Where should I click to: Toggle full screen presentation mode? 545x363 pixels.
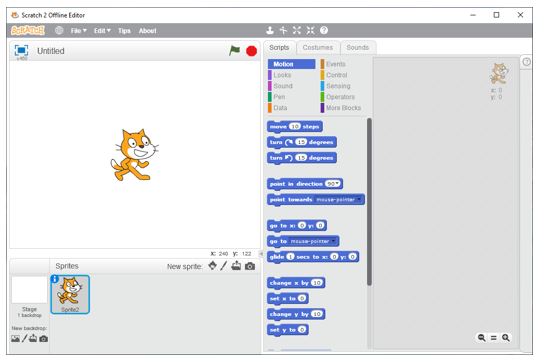[21, 51]
